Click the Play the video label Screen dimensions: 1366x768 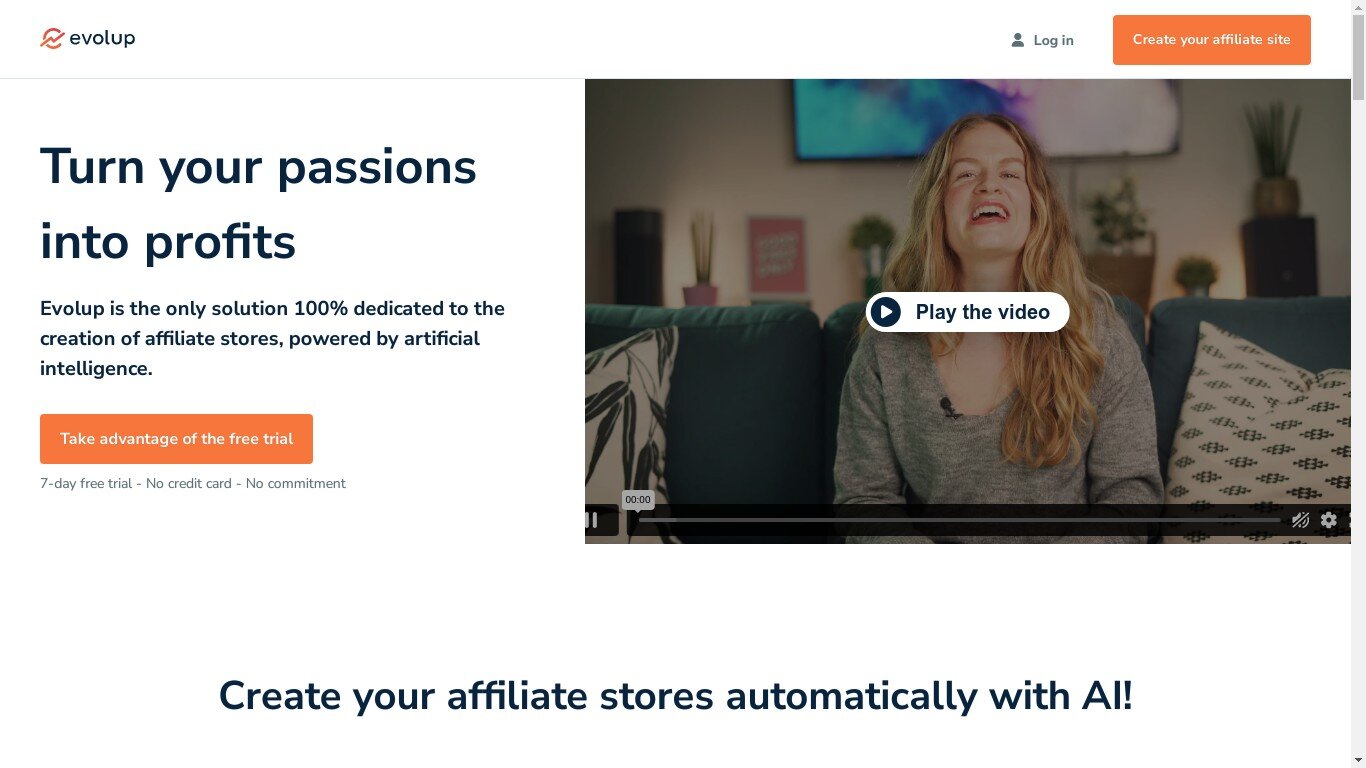click(x=982, y=312)
